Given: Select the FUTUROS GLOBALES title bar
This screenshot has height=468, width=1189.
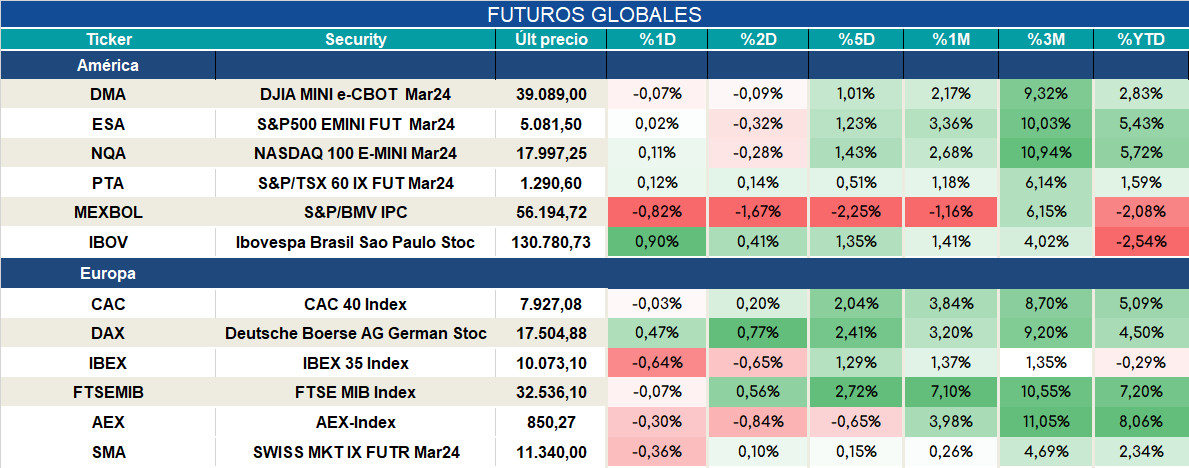Looking at the screenshot, I should click(x=594, y=14).
